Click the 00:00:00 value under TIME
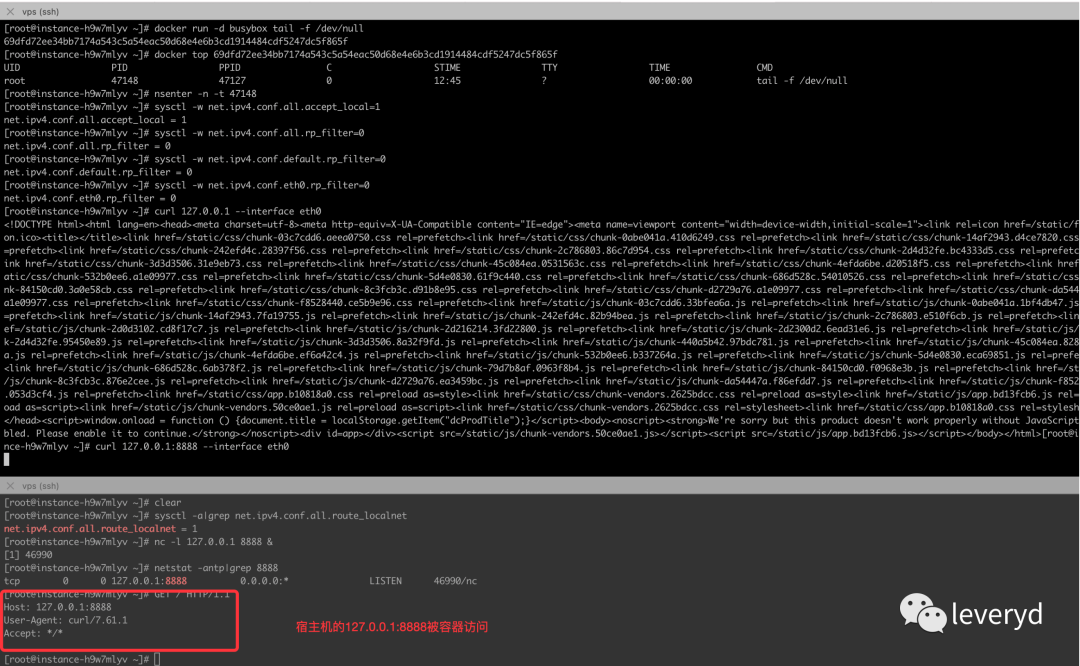 coord(670,81)
